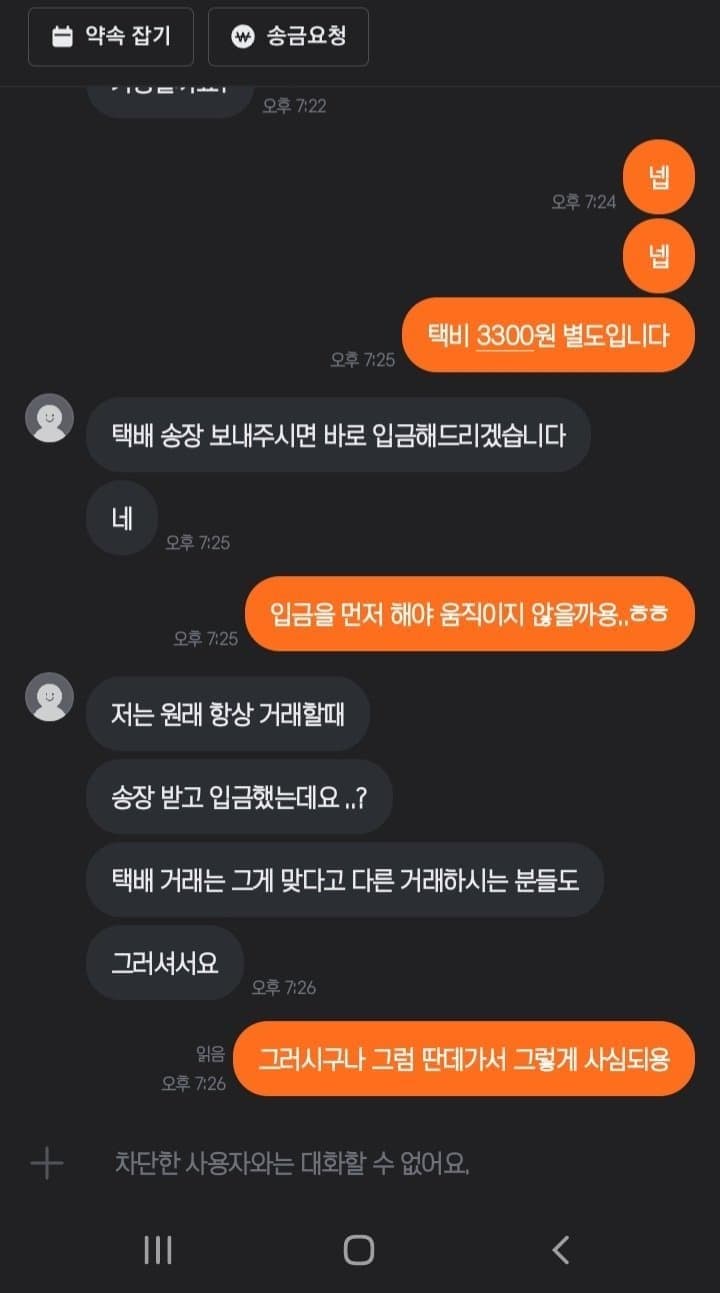Screen dimensions: 720x1293
Task: Tap the underlined 3300원 amount link
Action: (x=515, y=336)
